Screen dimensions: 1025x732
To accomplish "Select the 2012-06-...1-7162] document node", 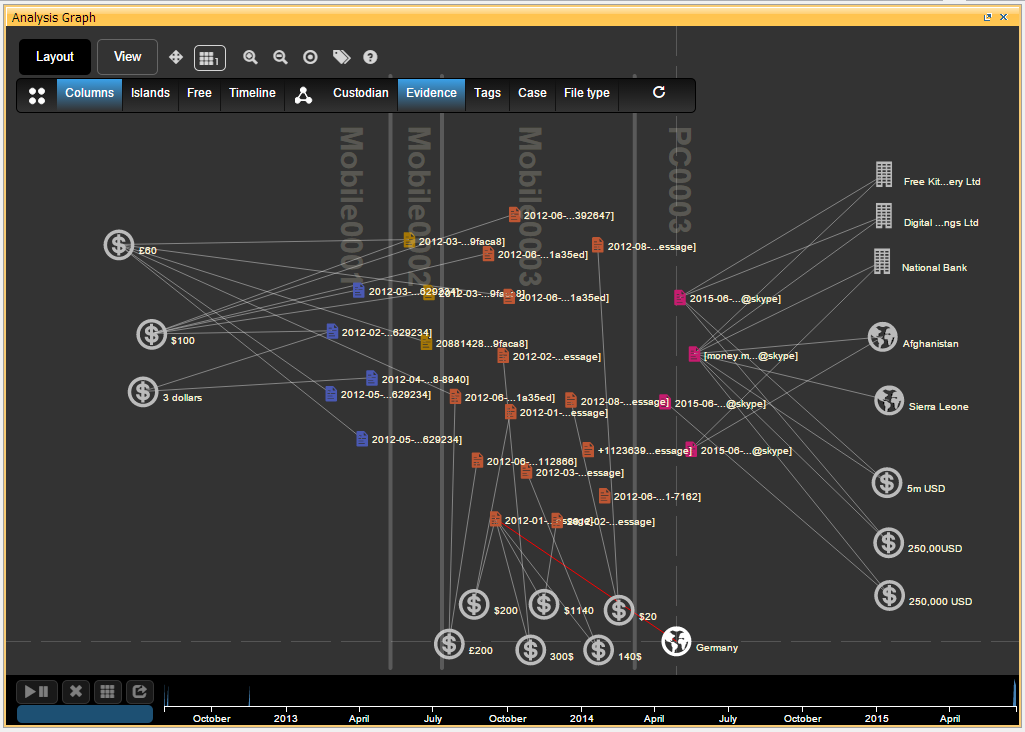I will tap(605, 496).
